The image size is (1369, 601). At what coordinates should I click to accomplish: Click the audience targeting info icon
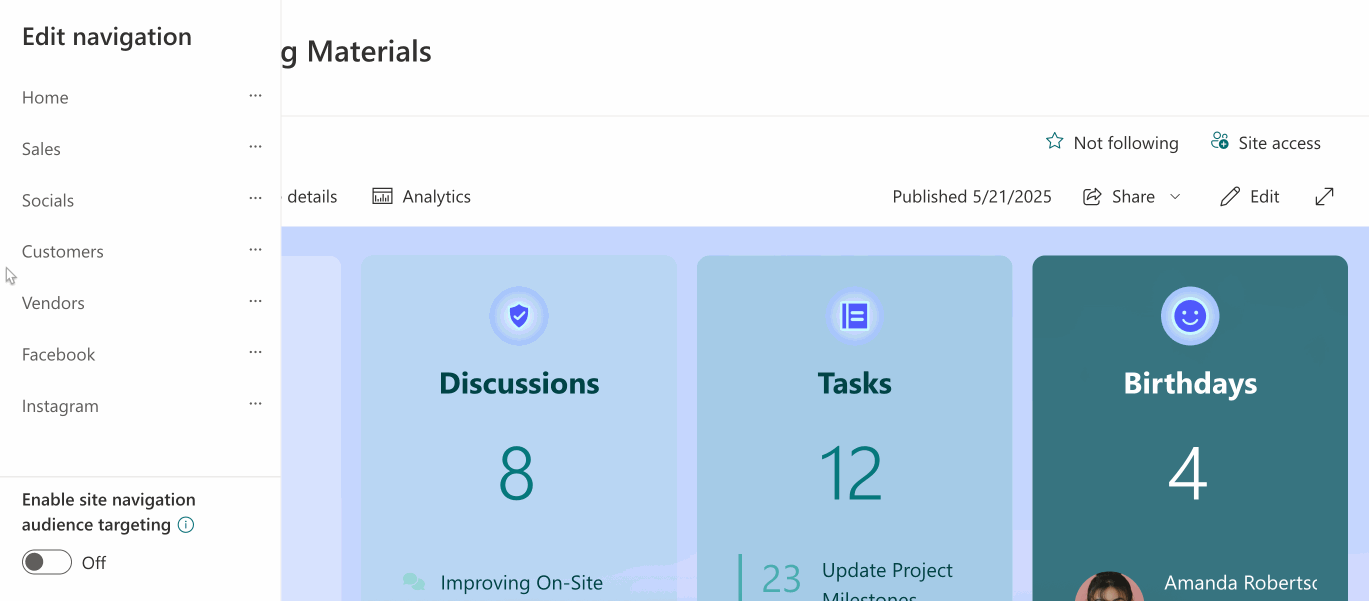tap(186, 525)
